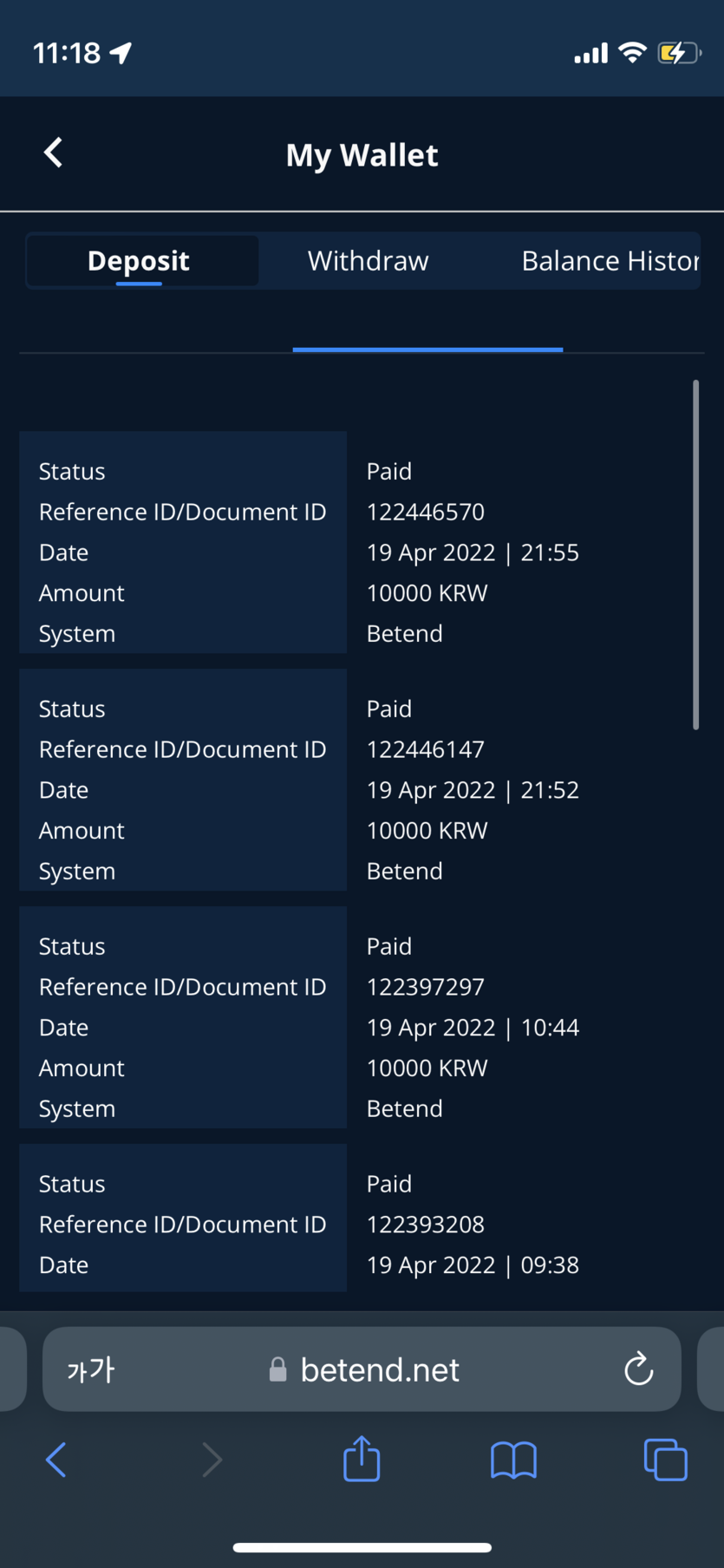Tap Reference ID/Document ID label of 122446570

pyautogui.click(x=183, y=512)
